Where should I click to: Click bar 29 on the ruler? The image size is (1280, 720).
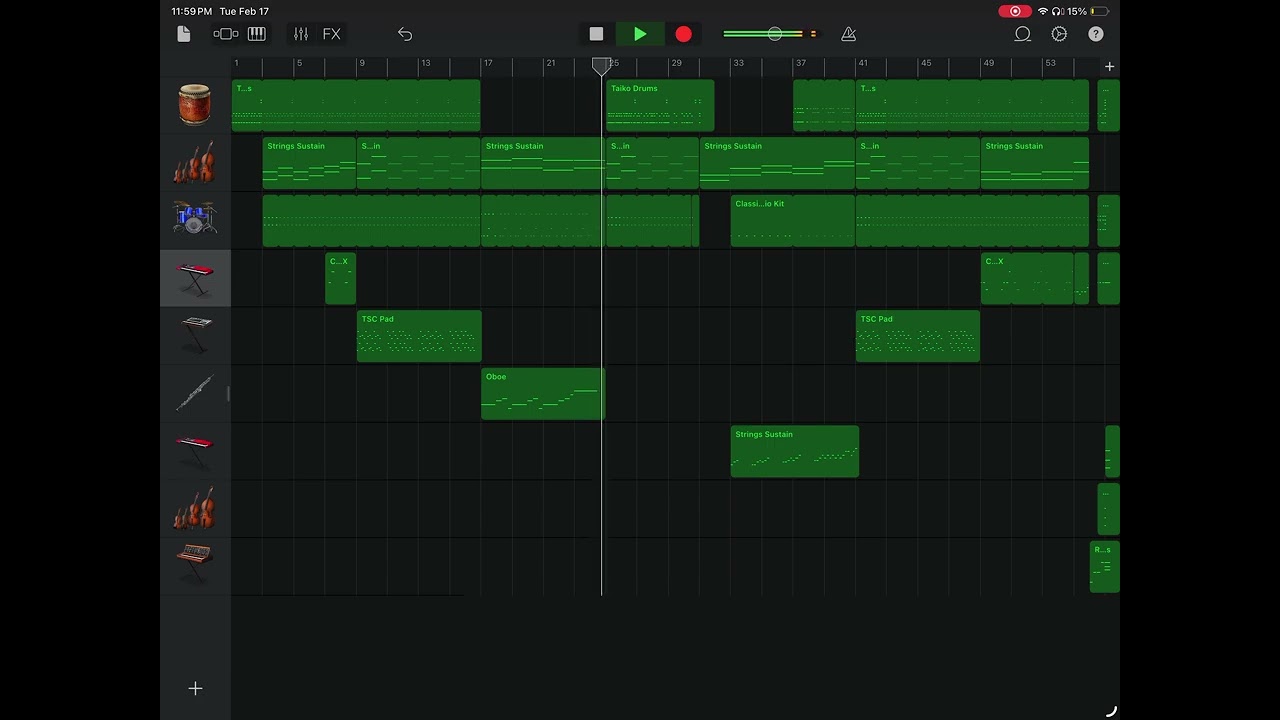click(x=676, y=63)
